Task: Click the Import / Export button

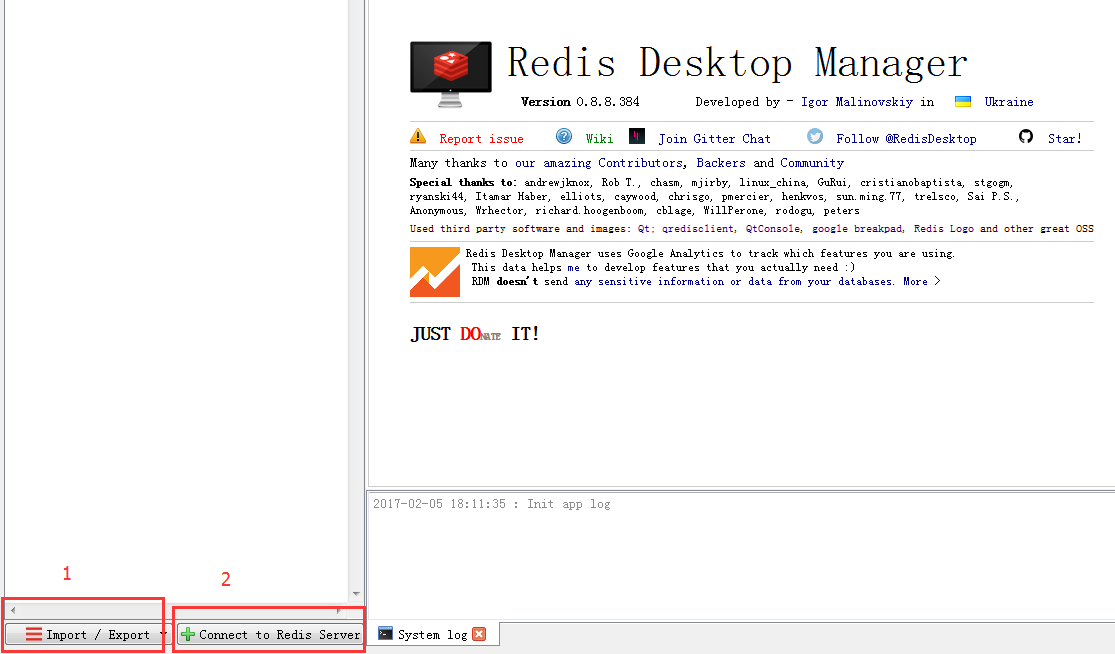Action: tap(87, 634)
